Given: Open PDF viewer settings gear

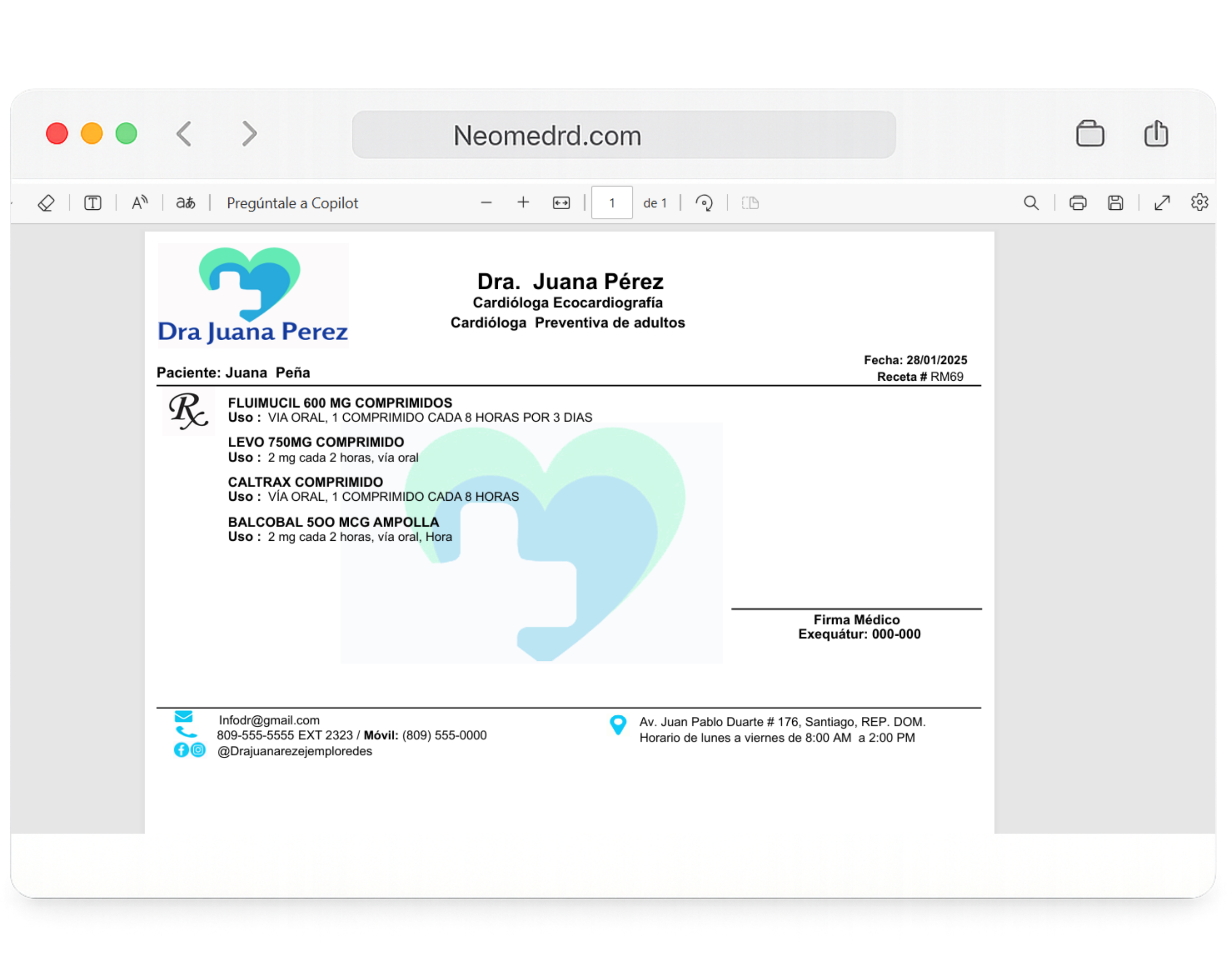Looking at the screenshot, I should click(1199, 203).
